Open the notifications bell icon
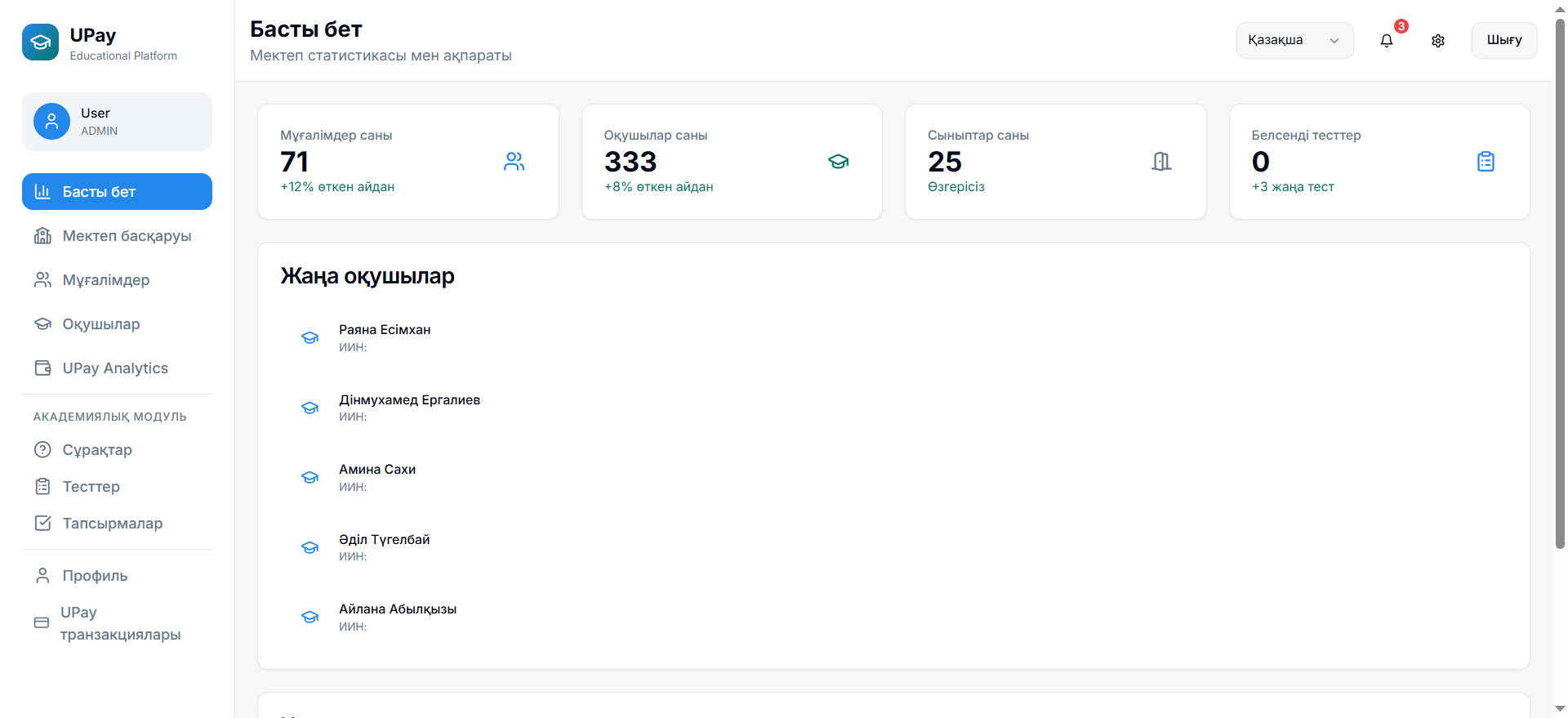This screenshot has height=718, width=1568. coord(1387,41)
